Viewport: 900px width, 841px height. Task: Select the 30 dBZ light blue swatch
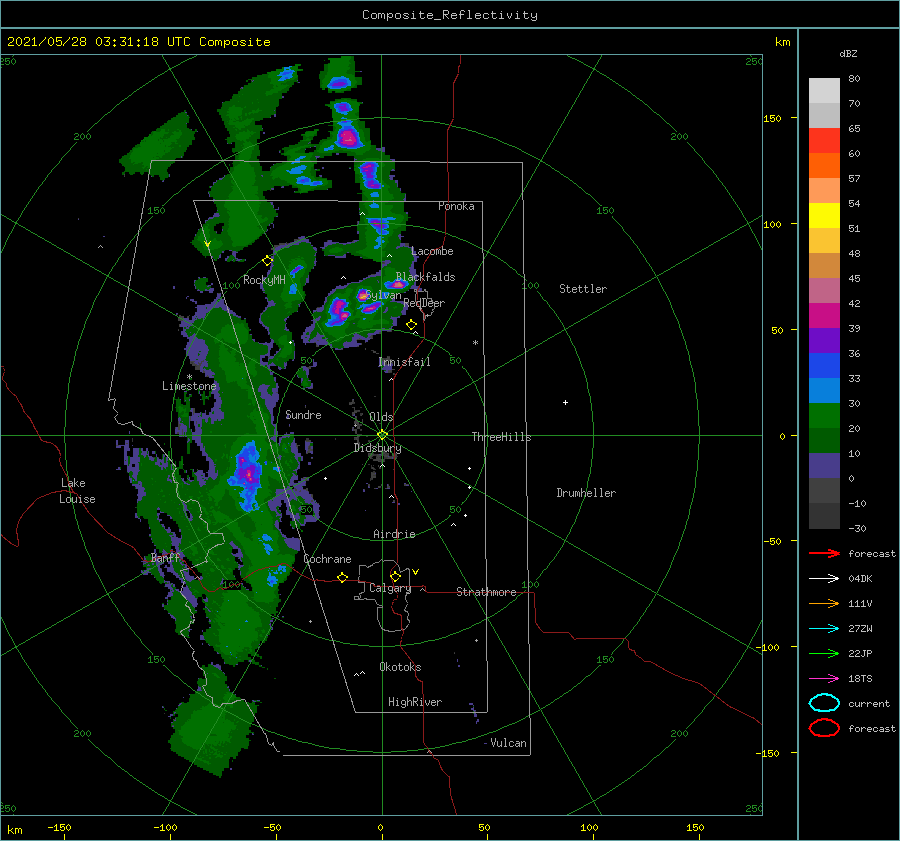tap(824, 390)
